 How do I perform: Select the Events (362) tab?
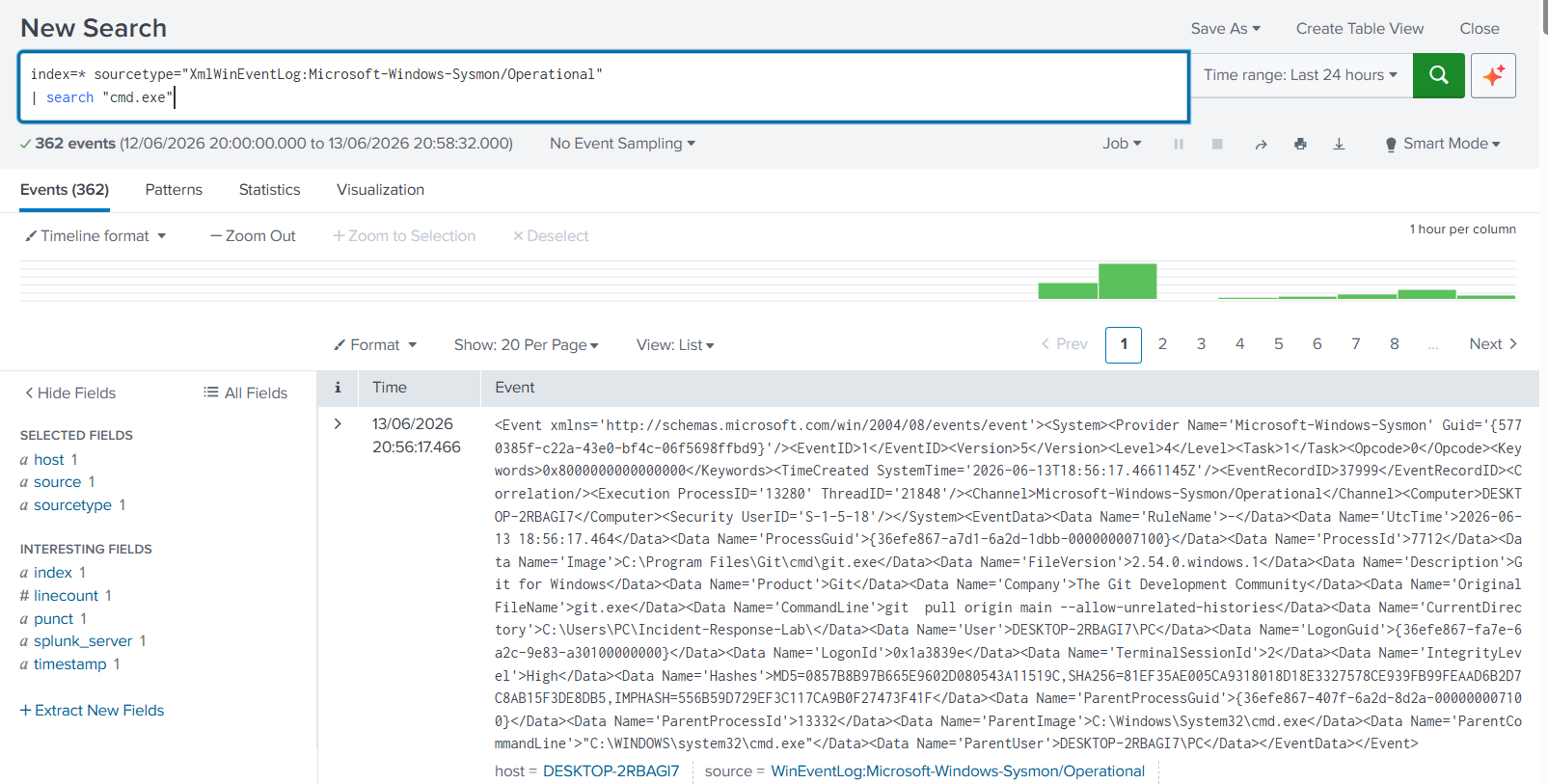point(65,190)
